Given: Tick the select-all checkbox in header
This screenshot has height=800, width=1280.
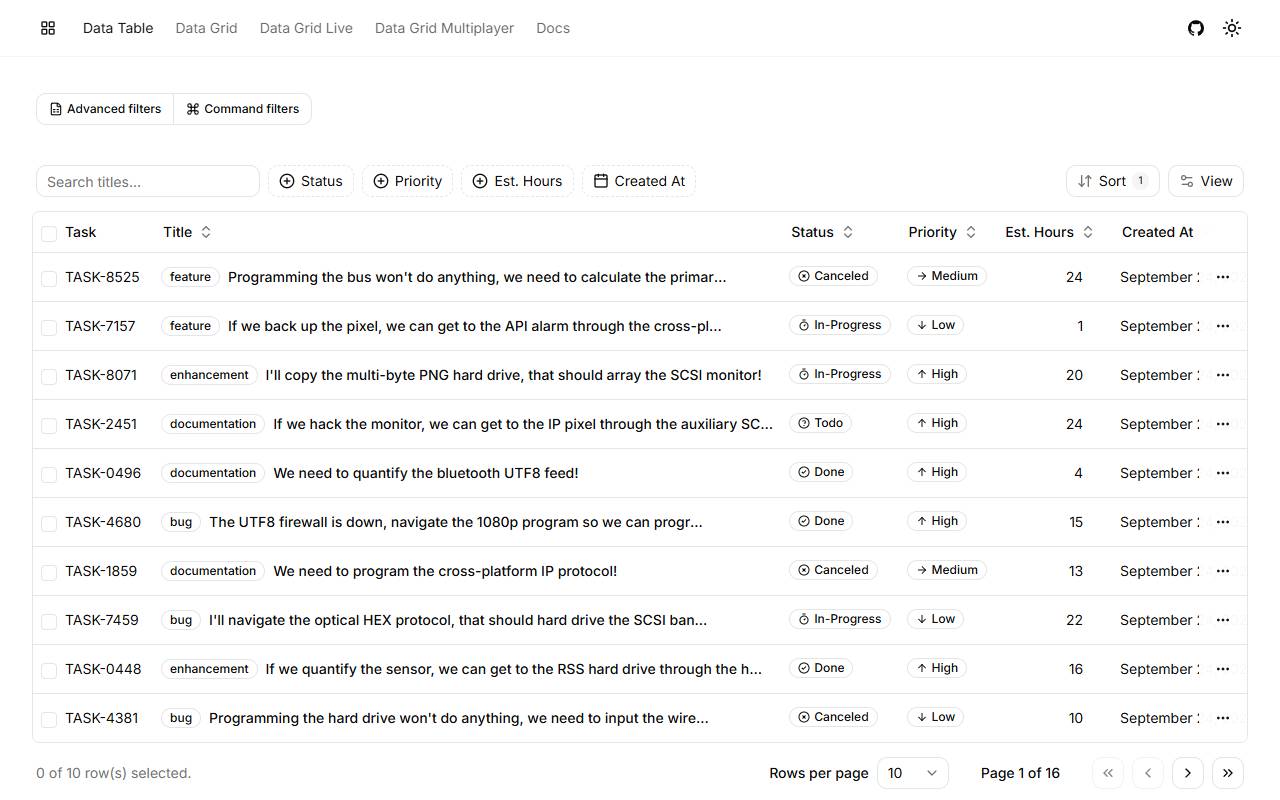Looking at the screenshot, I should (49, 233).
